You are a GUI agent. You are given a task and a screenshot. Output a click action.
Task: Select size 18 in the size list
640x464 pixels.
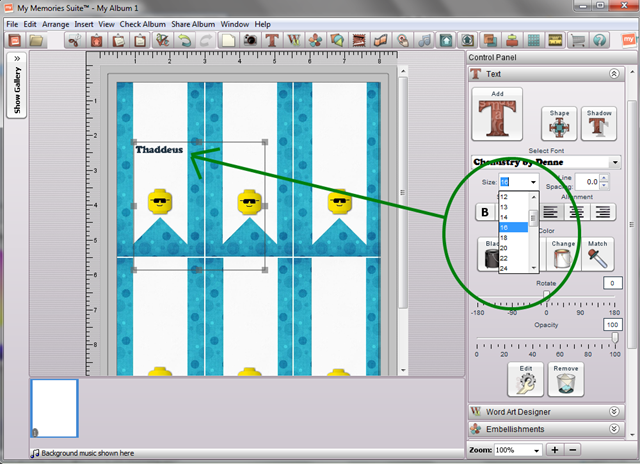click(x=504, y=238)
